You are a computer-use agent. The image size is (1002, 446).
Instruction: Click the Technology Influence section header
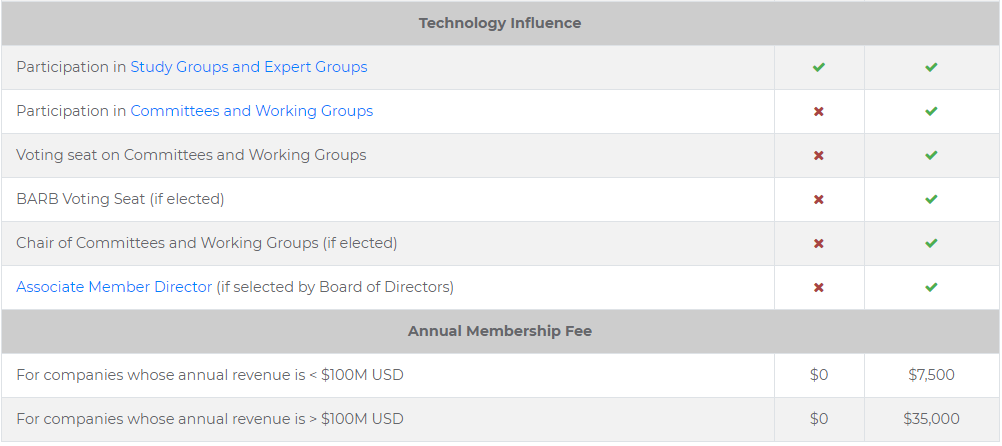tap(500, 23)
